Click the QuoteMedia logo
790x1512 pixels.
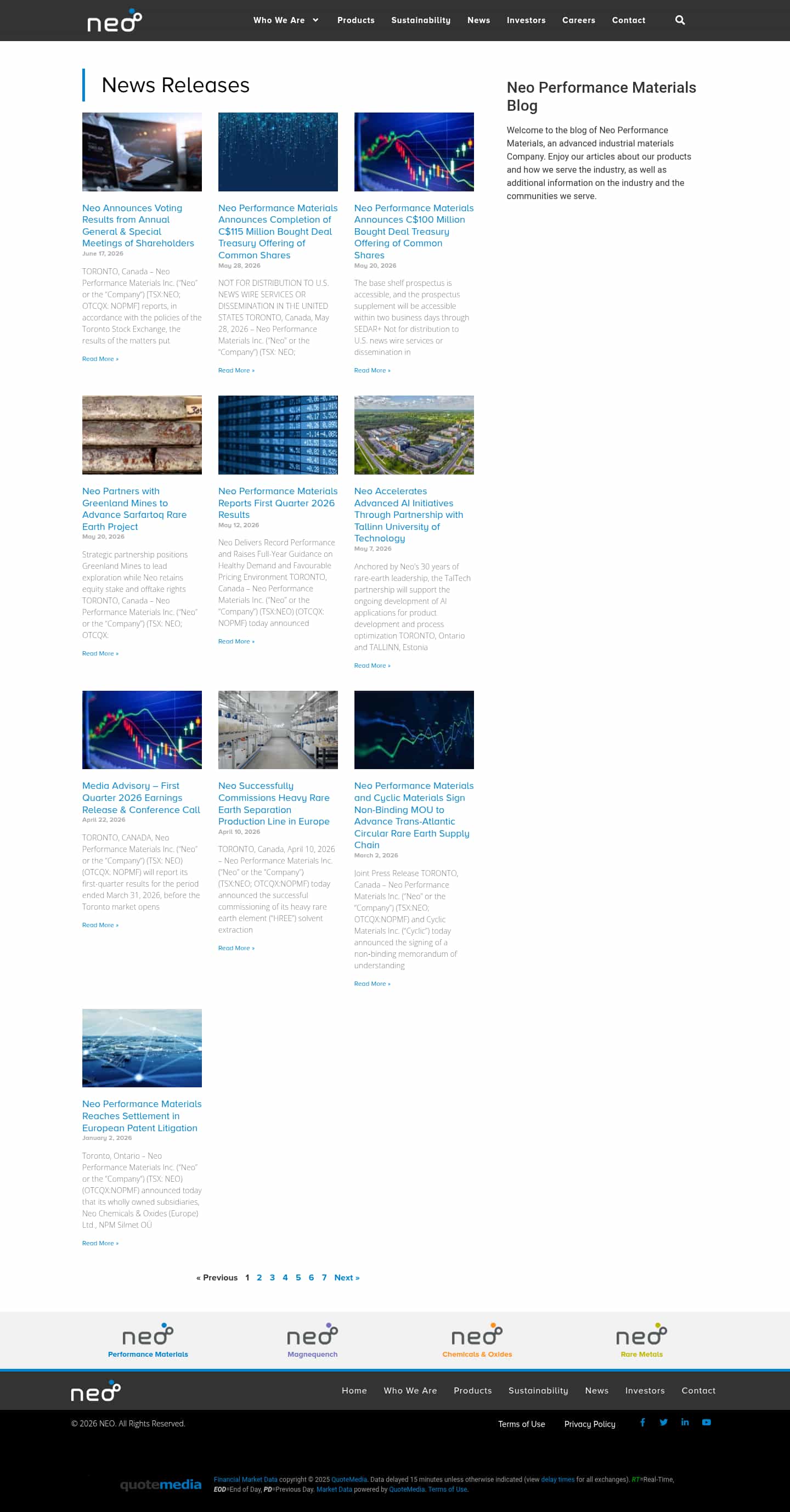(x=161, y=1485)
